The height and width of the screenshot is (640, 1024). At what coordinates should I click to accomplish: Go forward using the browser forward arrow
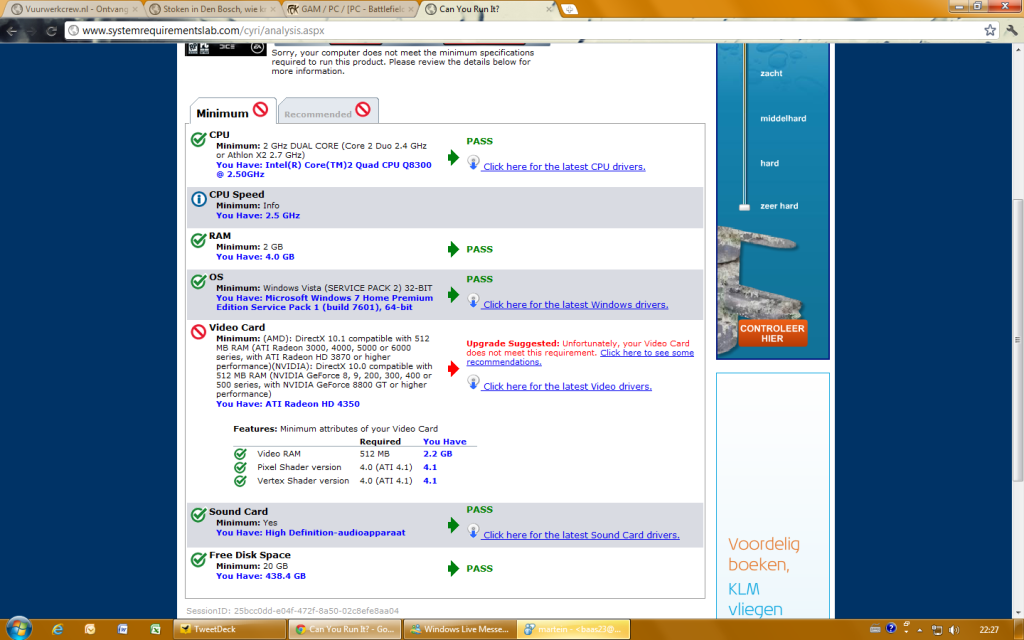(x=31, y=31)
